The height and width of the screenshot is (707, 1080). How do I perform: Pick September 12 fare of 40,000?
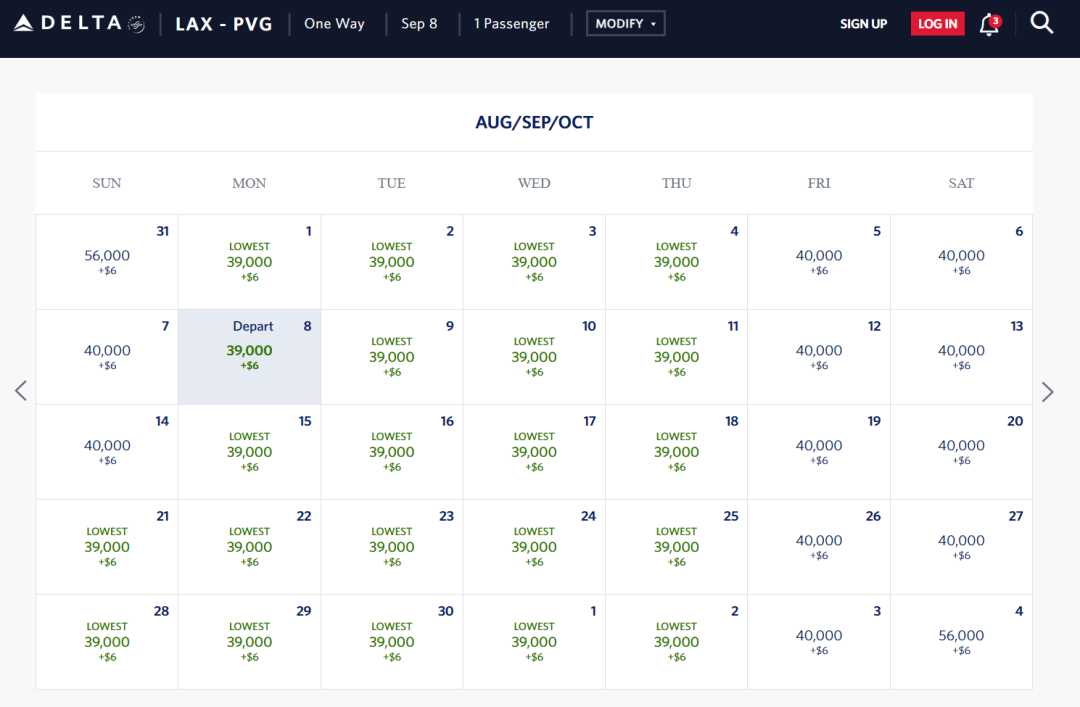click(x=819, y=356)
